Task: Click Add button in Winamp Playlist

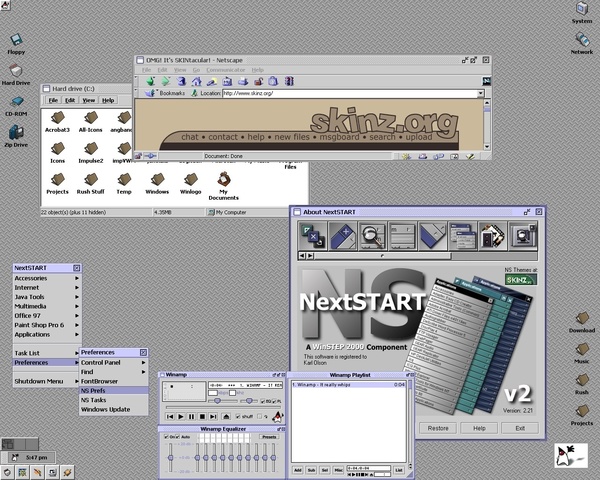Action: [x=298, y=470]
